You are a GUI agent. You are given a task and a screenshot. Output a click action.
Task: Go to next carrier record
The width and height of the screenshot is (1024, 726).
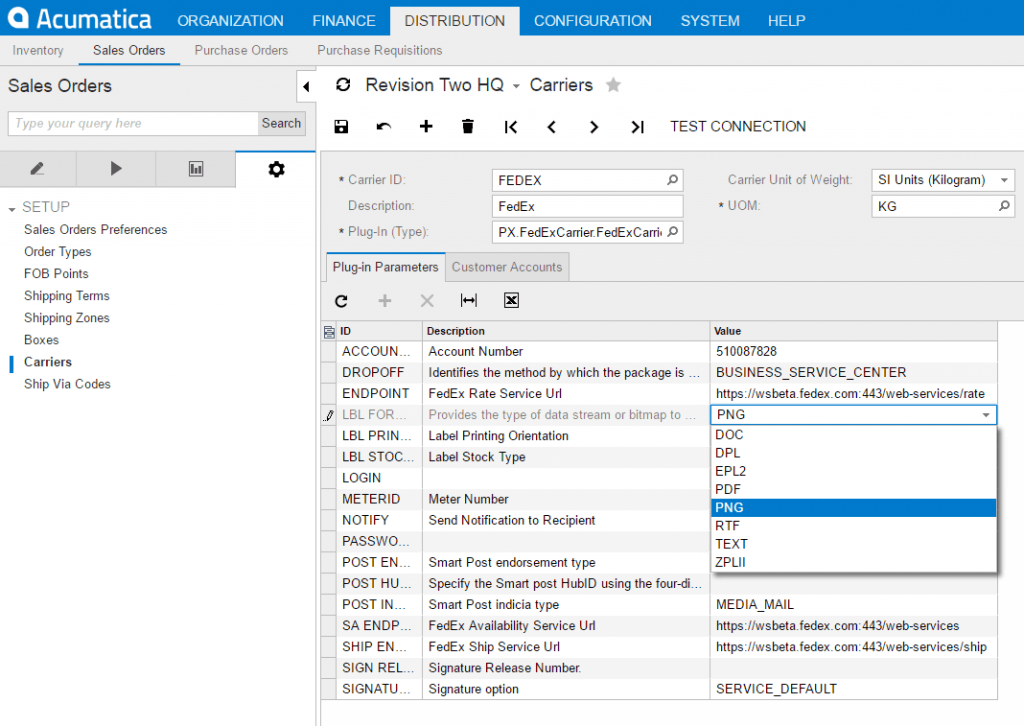coord(594,127)
